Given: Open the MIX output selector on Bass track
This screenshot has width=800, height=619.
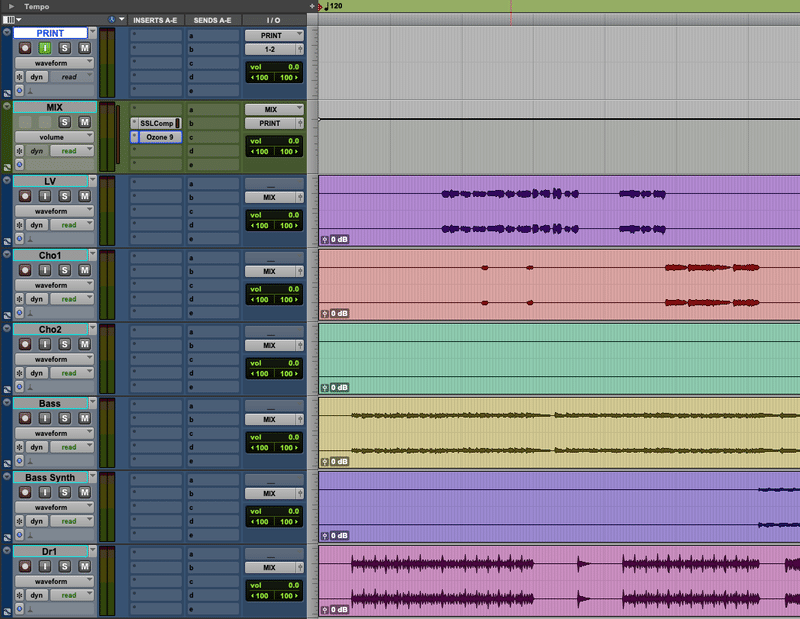Looking at the screenshot, I should tap(270, 419).
